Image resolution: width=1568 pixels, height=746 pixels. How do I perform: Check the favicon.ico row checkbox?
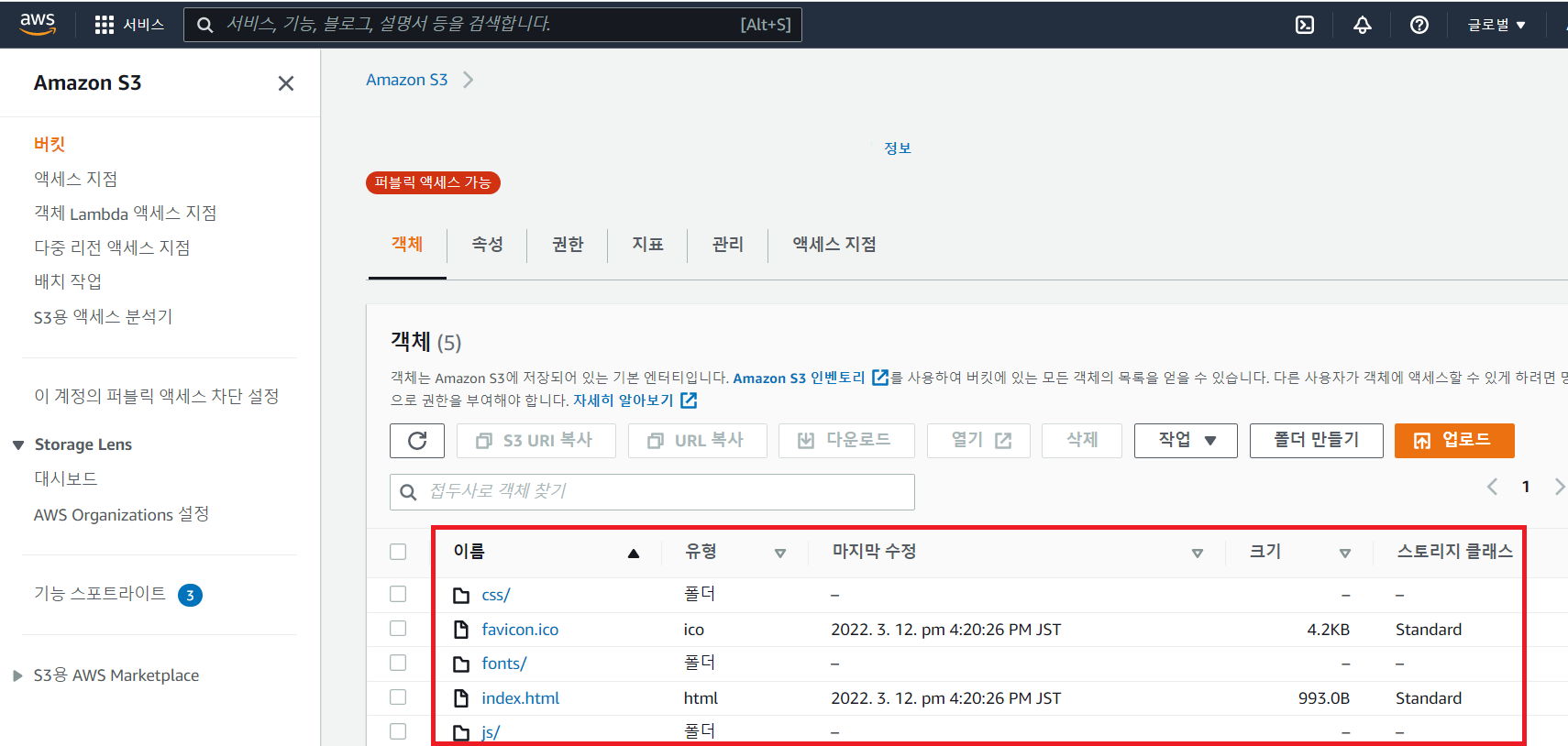point(398,628)
